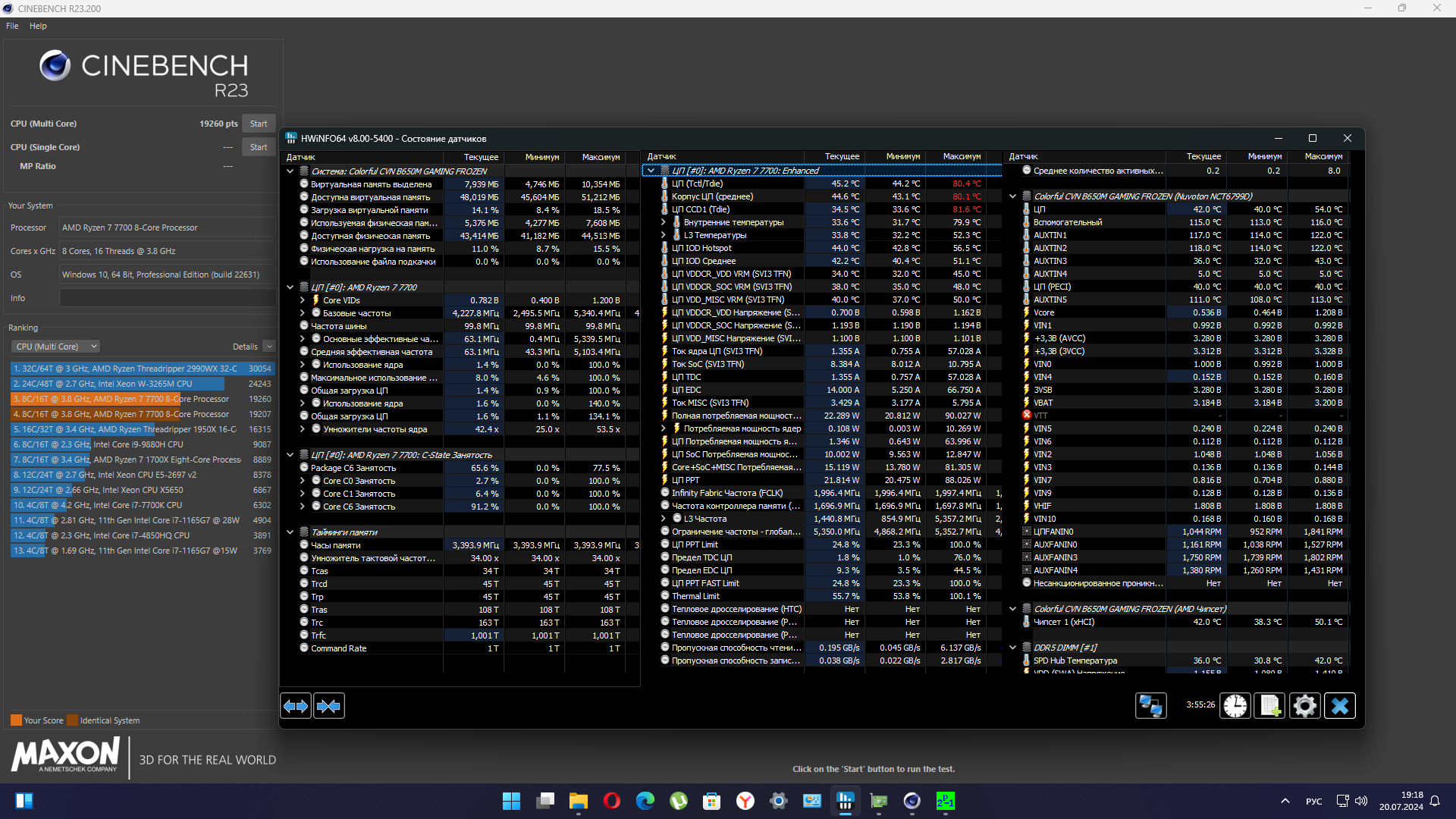Click the start logging file icon
The height and width of the screenshot is (819, 1456).
(1269, 706)
